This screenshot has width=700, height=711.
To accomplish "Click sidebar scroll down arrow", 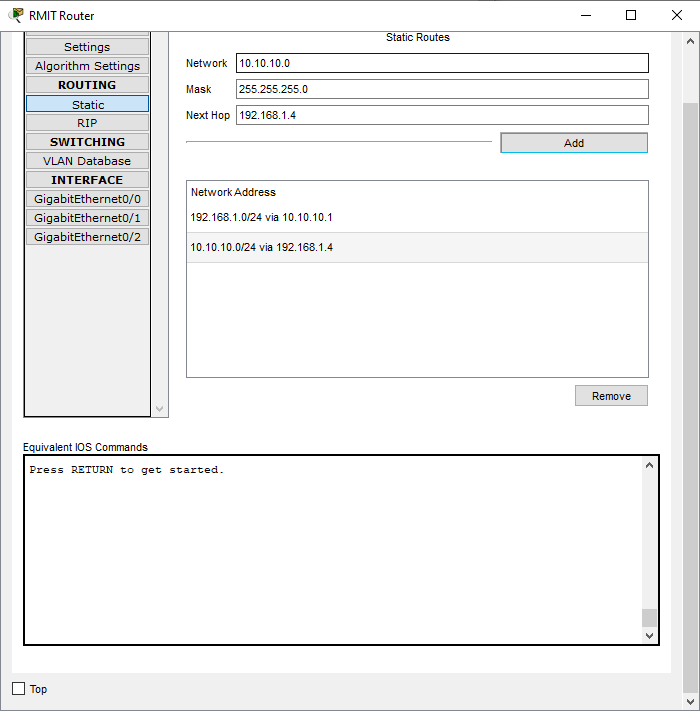I will tap(159, 409).
